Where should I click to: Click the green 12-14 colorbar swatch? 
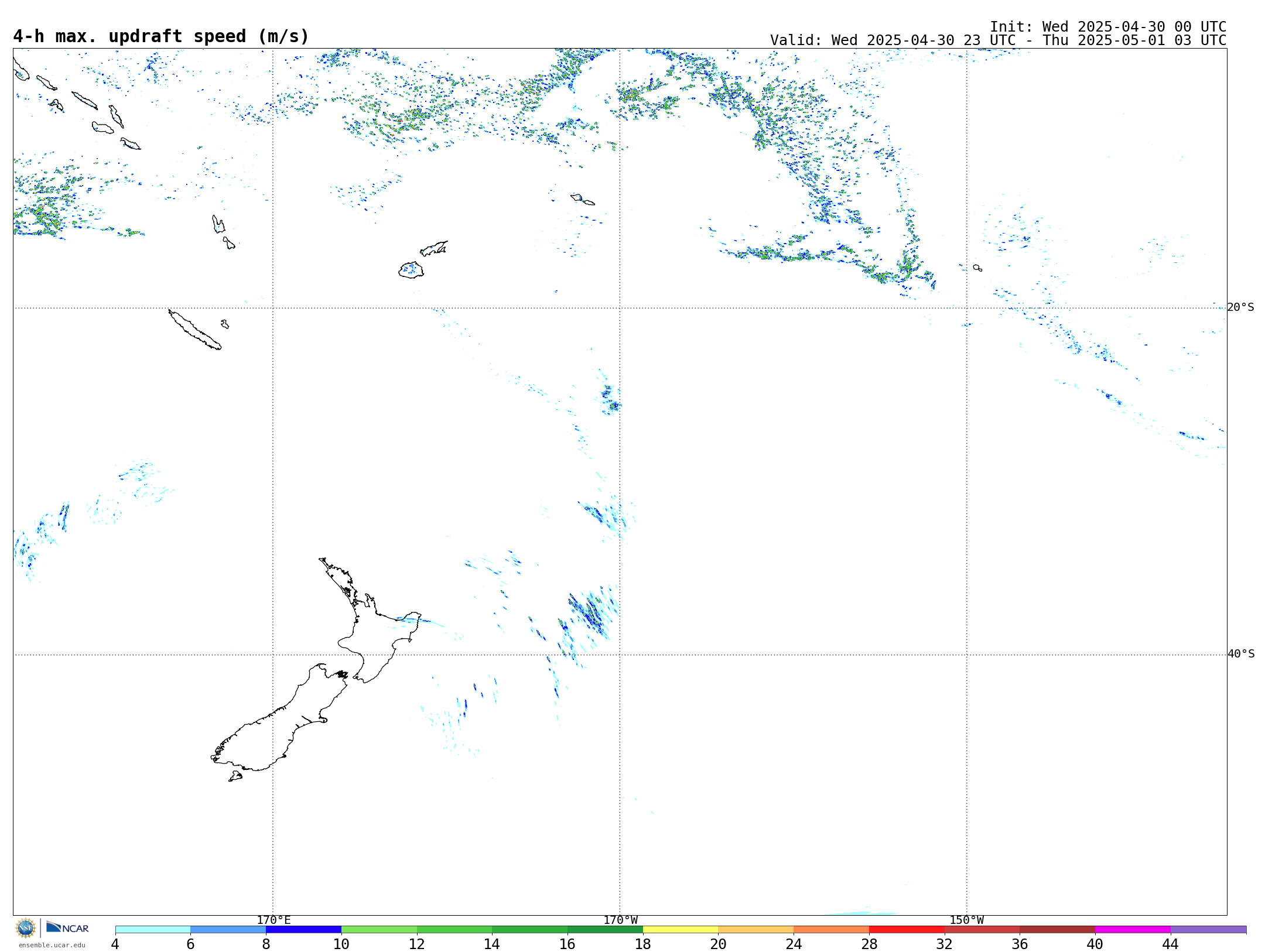pyautogui.click(x=454, y=930)
